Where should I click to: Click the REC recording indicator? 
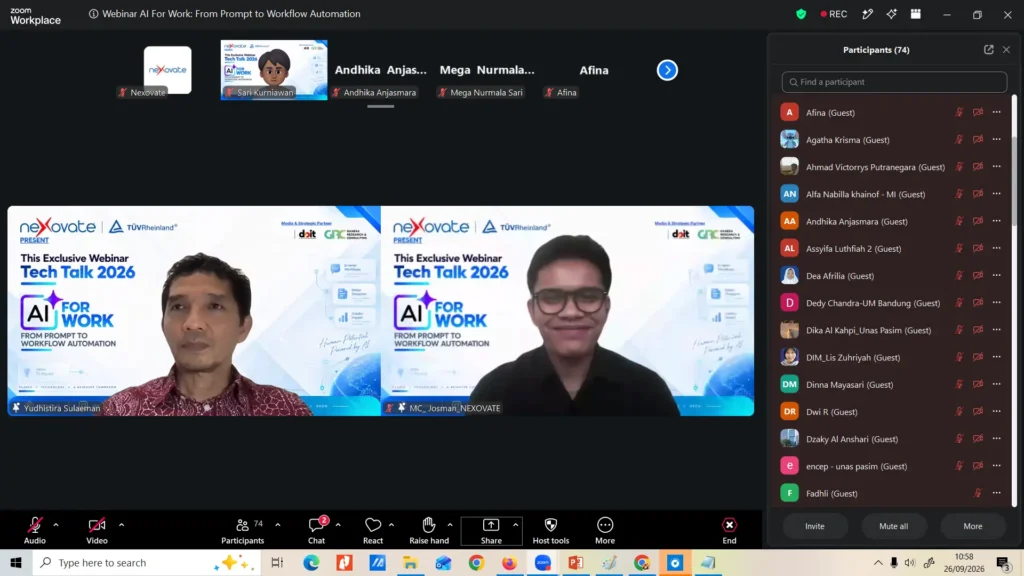tap(834, 14)
